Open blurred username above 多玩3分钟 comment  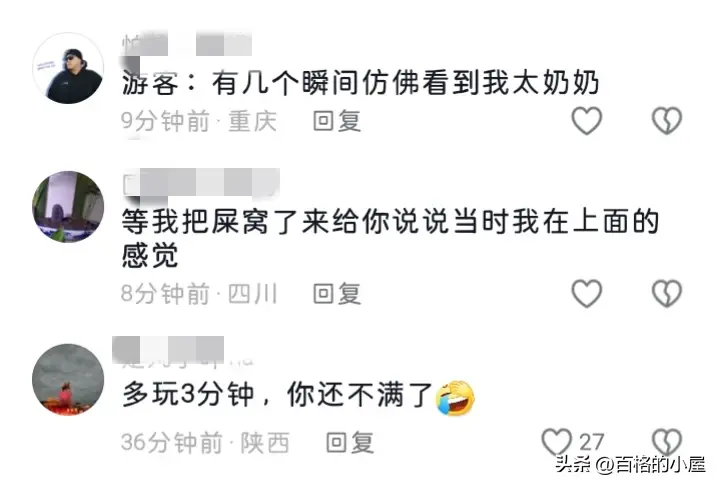183,352
